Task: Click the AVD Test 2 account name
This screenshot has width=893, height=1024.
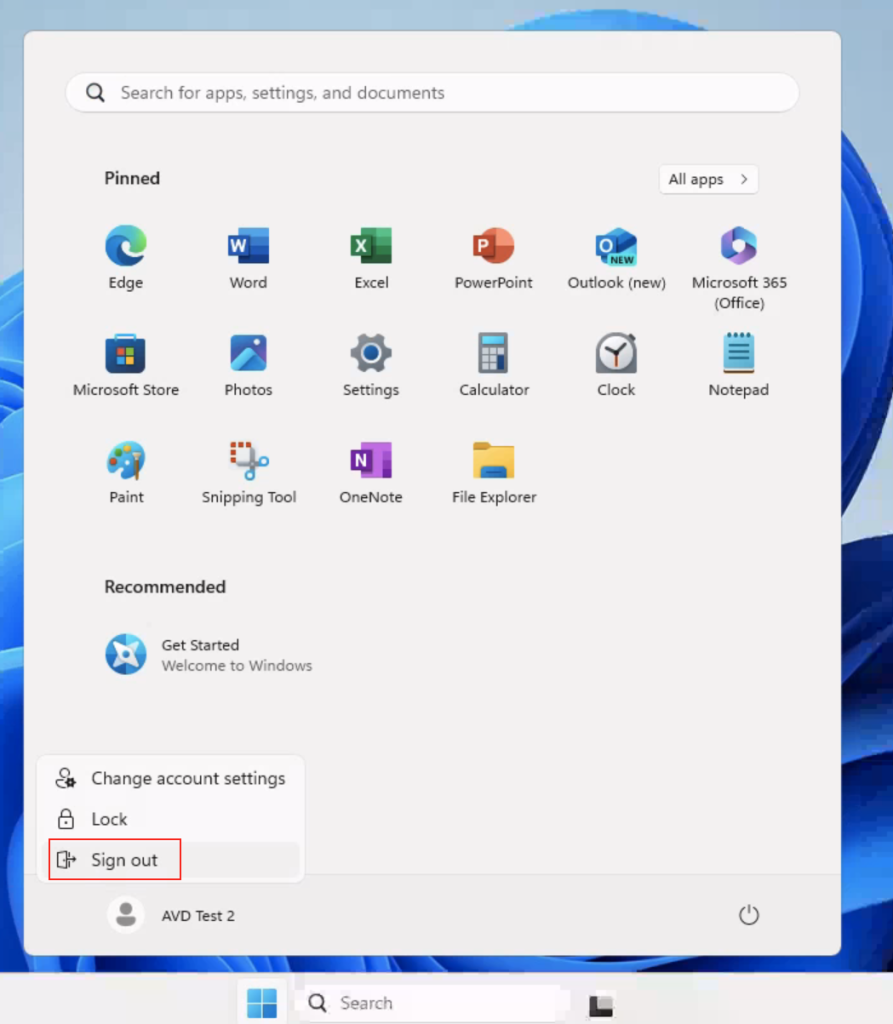Action: pos(198,916)
